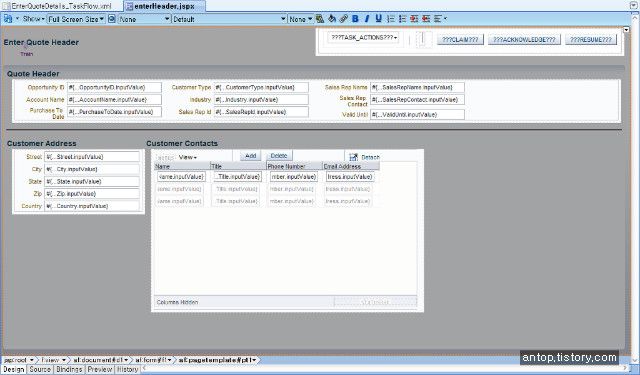Click the Sales Rep Name input field
640x375 pixels.
[x=417, y=87]
